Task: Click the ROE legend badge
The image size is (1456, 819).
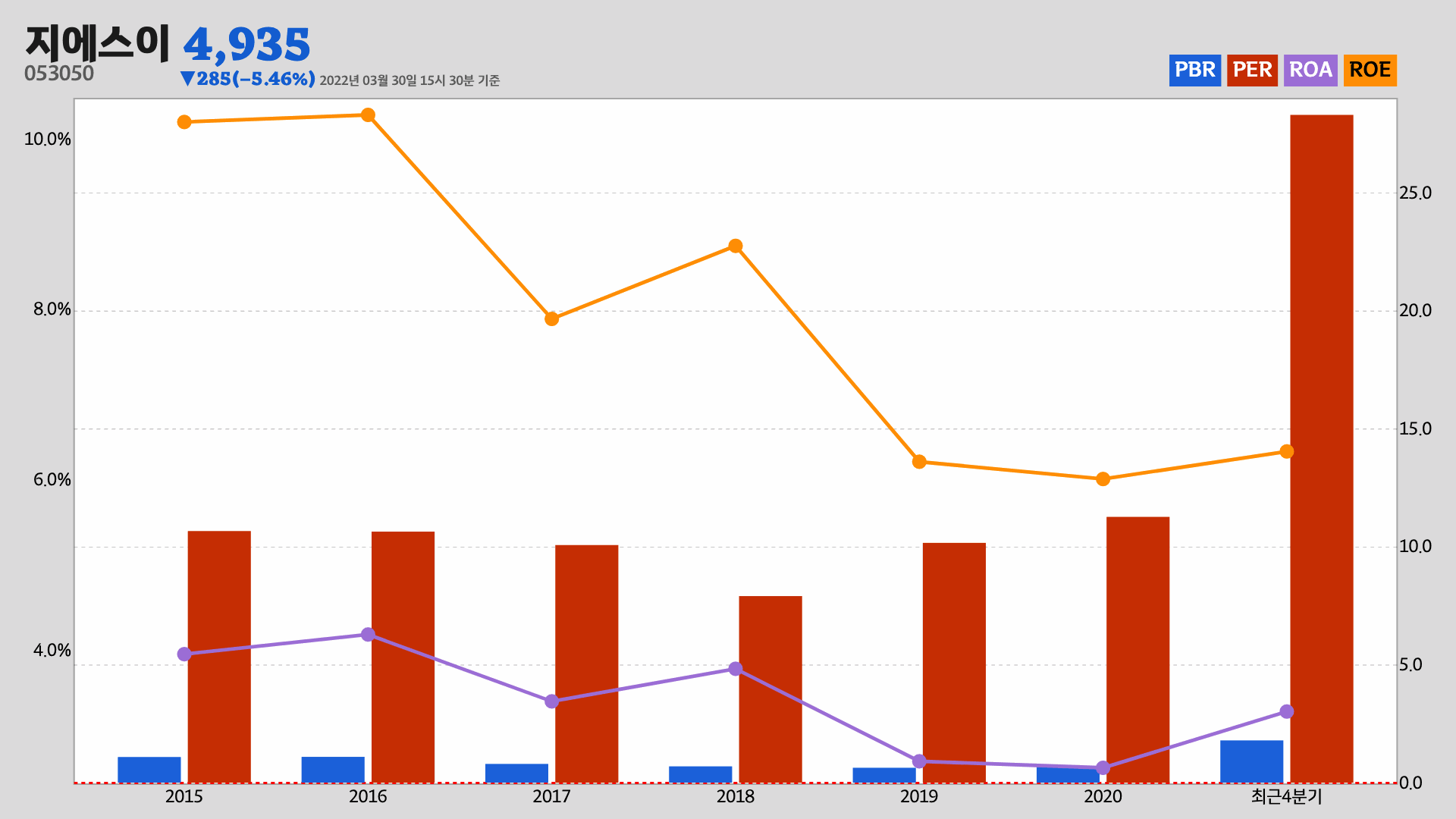Action: 1370,71
